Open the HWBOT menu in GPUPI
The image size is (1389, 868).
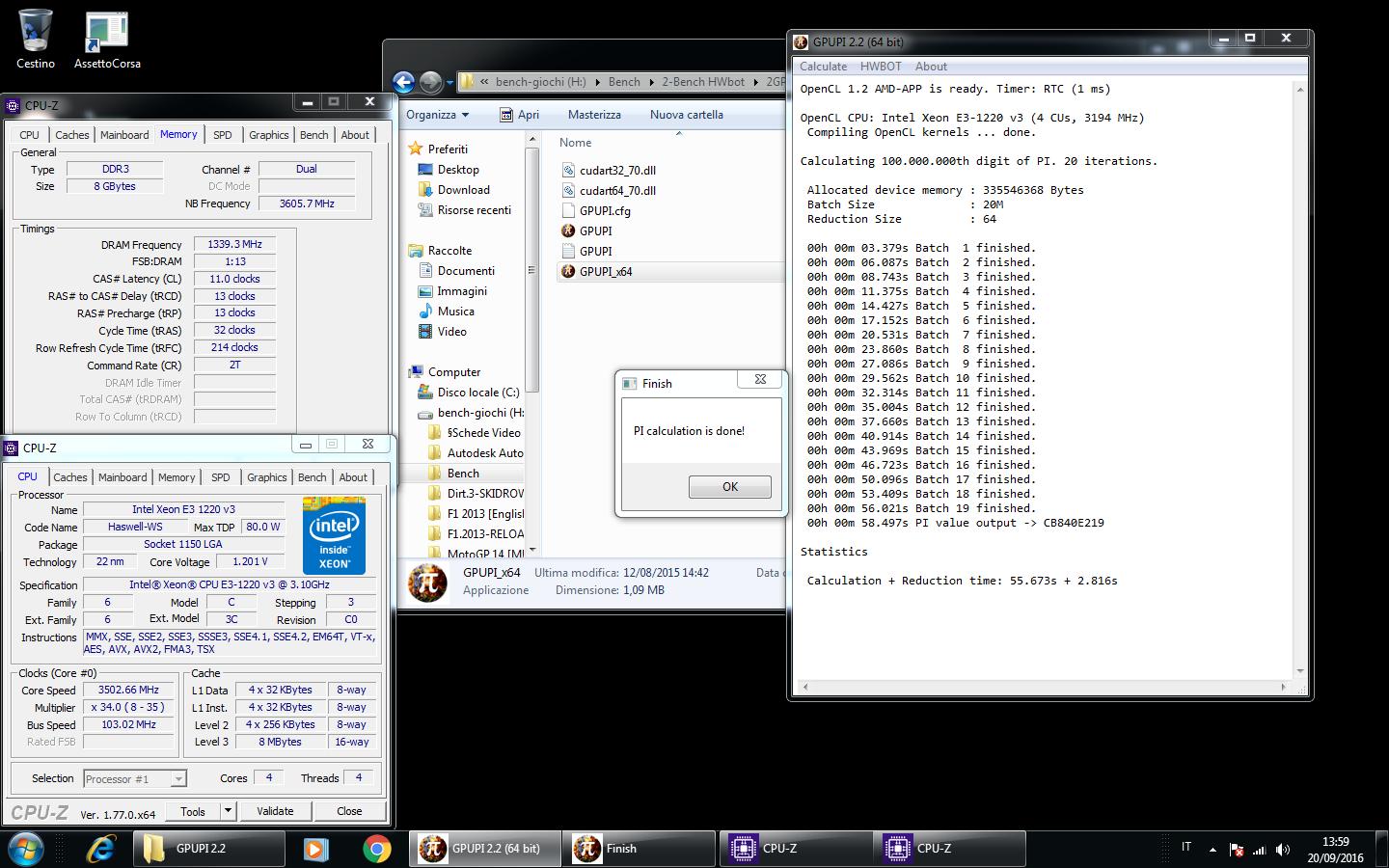881,67
